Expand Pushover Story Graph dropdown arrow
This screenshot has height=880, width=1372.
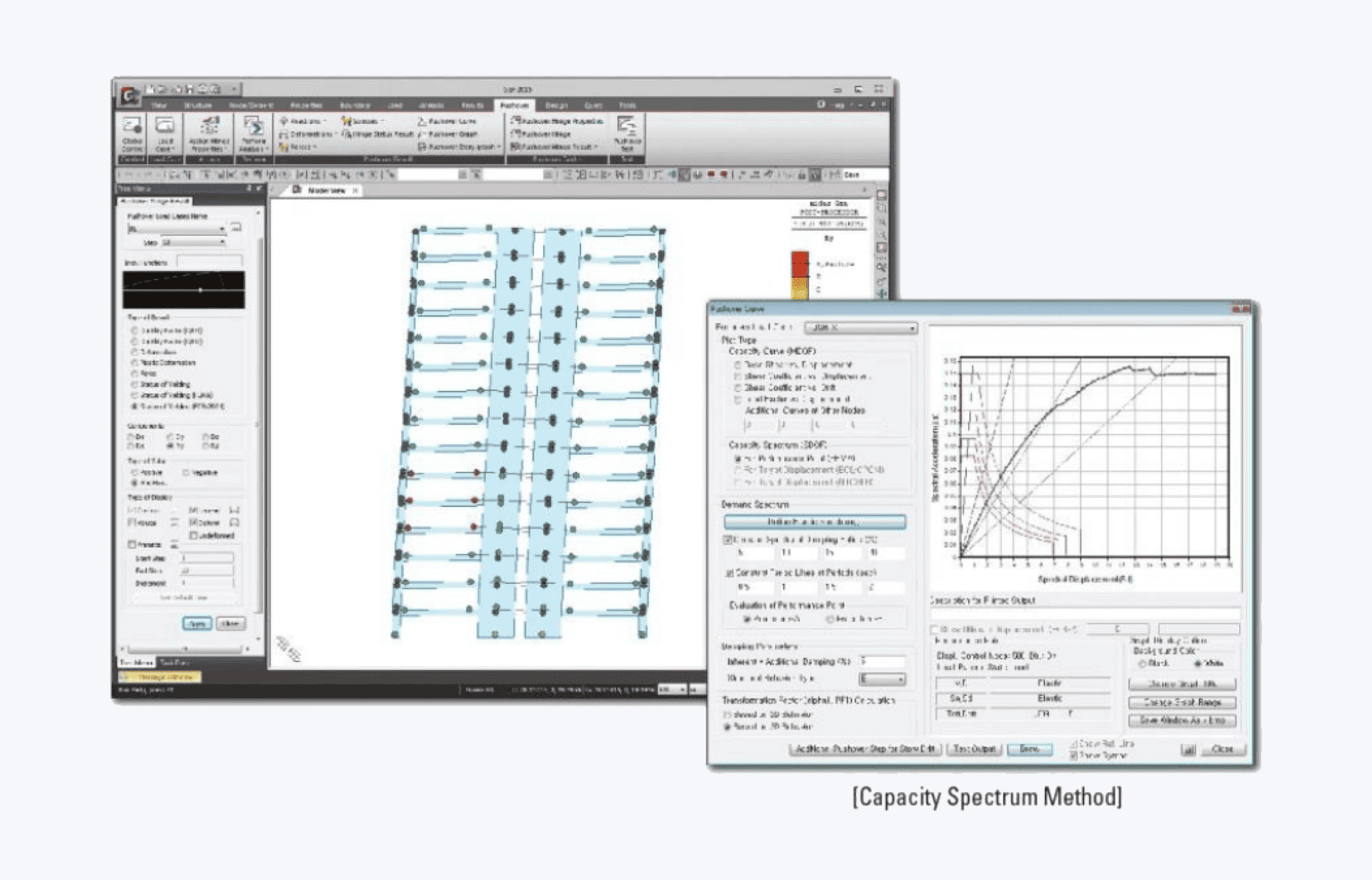coord(499,147)
